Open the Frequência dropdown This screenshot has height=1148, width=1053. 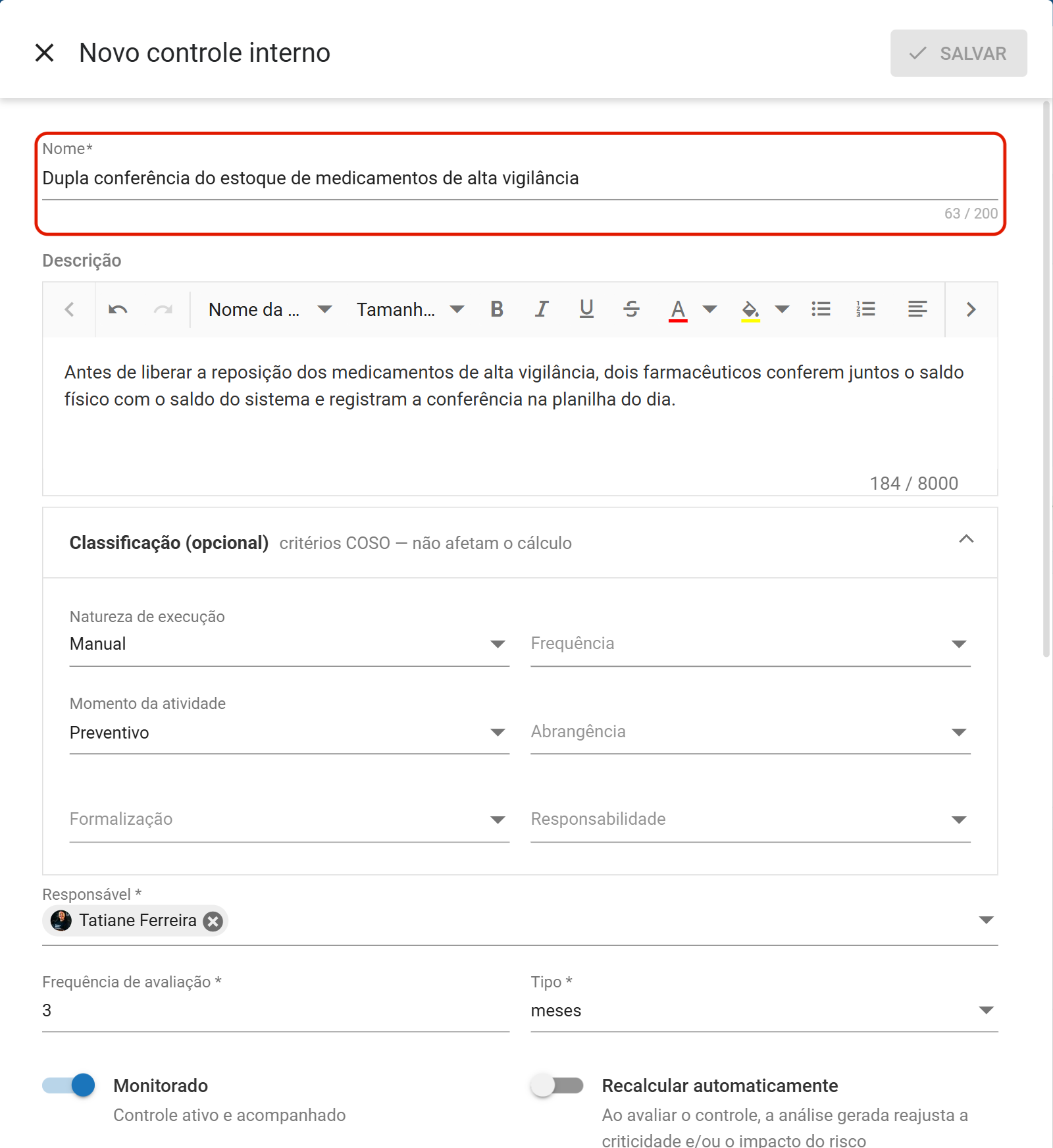point(750,644)
